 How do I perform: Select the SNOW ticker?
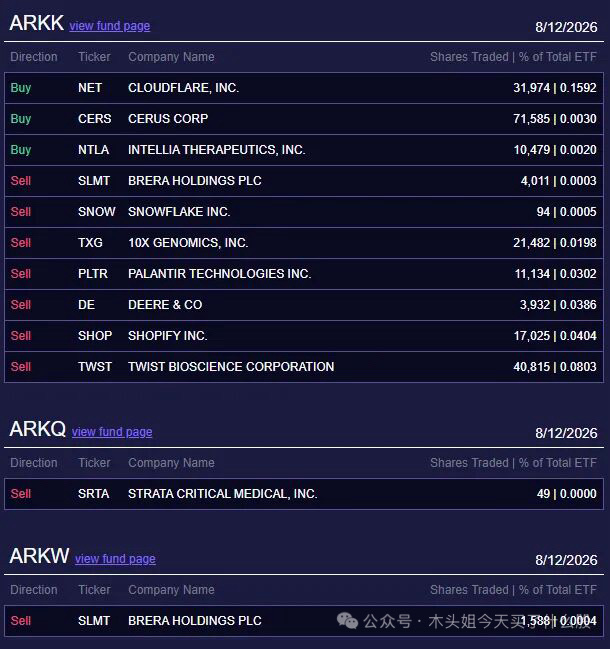pos(96,212)
